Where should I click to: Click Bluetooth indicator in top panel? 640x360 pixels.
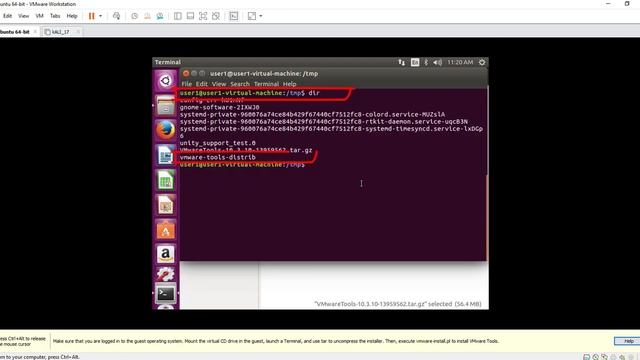426,62
